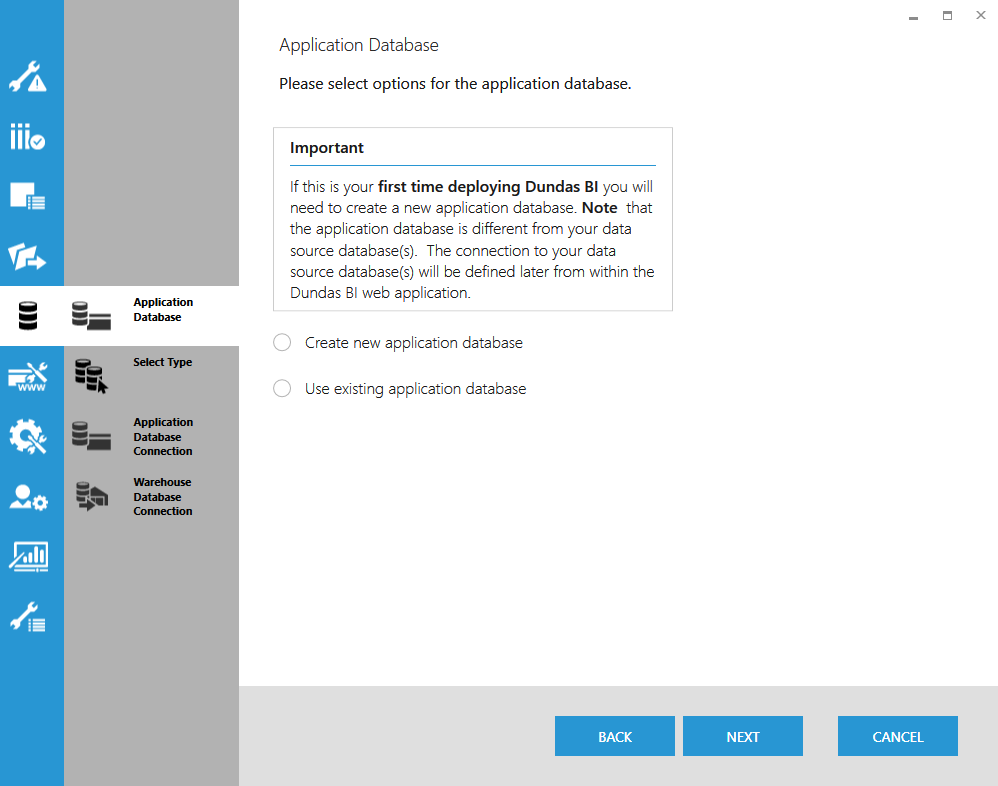This screenshot has width=998, height=786.
Task: Open the user with gear administrator step icon
Action: pos(29,497)
